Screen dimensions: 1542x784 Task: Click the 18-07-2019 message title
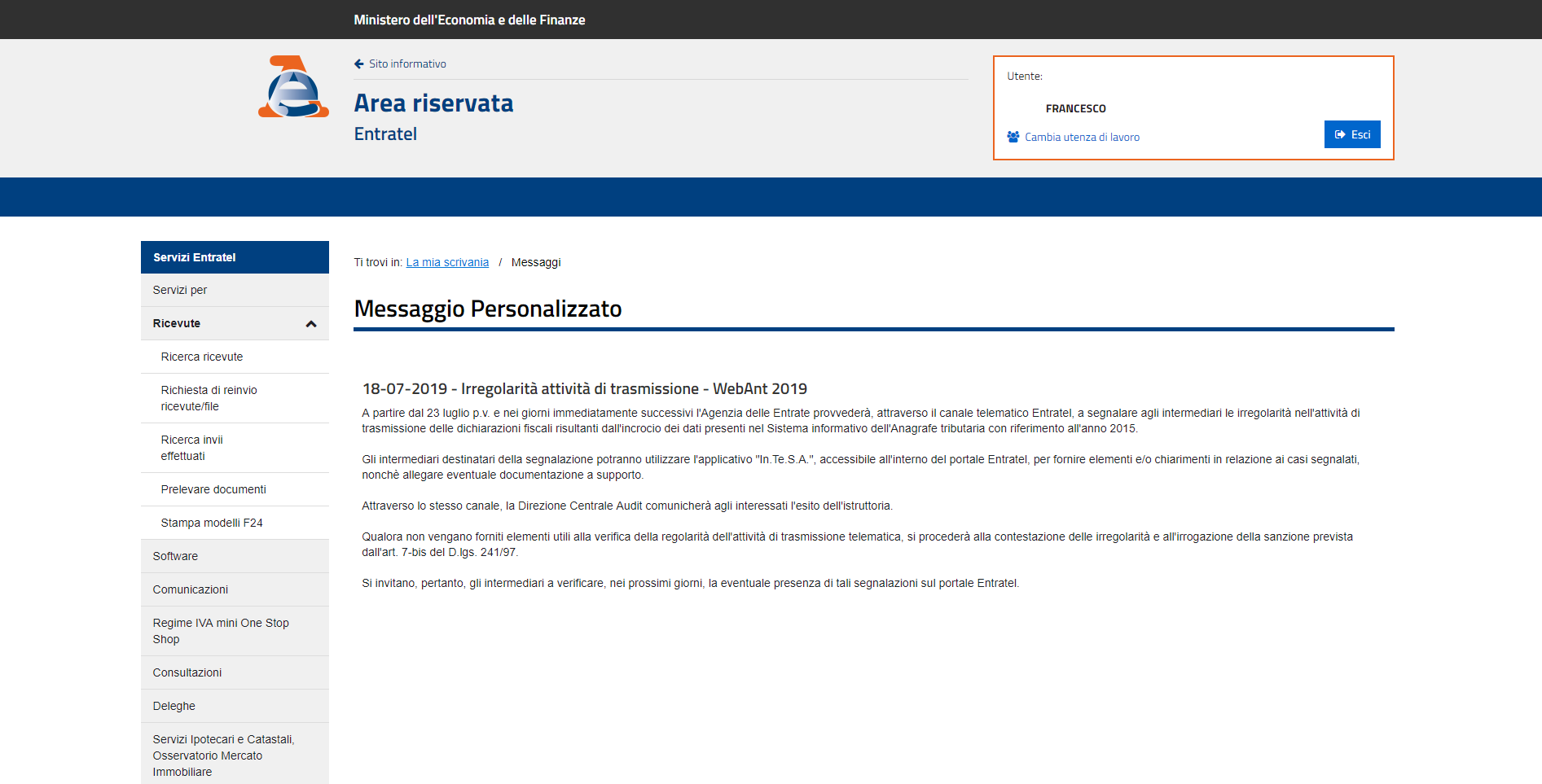pyautogui.click(x=585, y=388)
